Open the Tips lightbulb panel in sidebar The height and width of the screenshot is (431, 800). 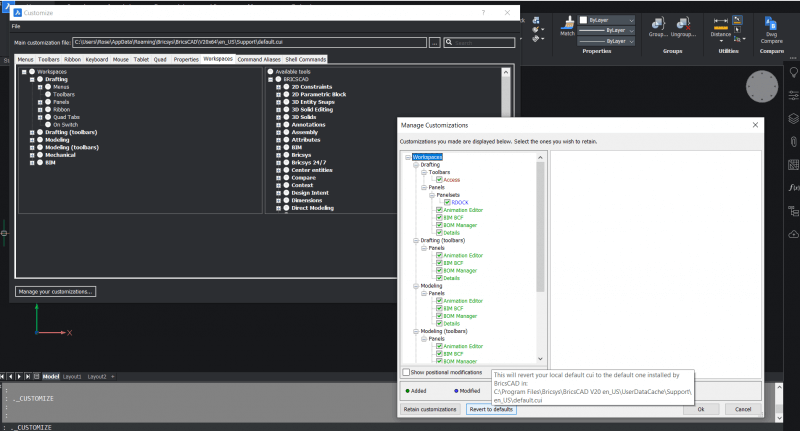click(x=793, y=72)
